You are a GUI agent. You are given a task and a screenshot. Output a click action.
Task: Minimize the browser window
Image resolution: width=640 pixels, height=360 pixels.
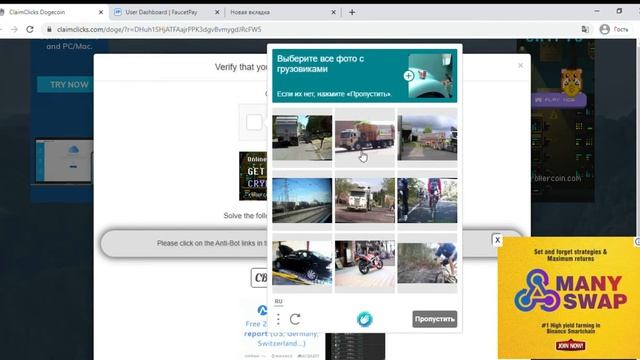597,11
